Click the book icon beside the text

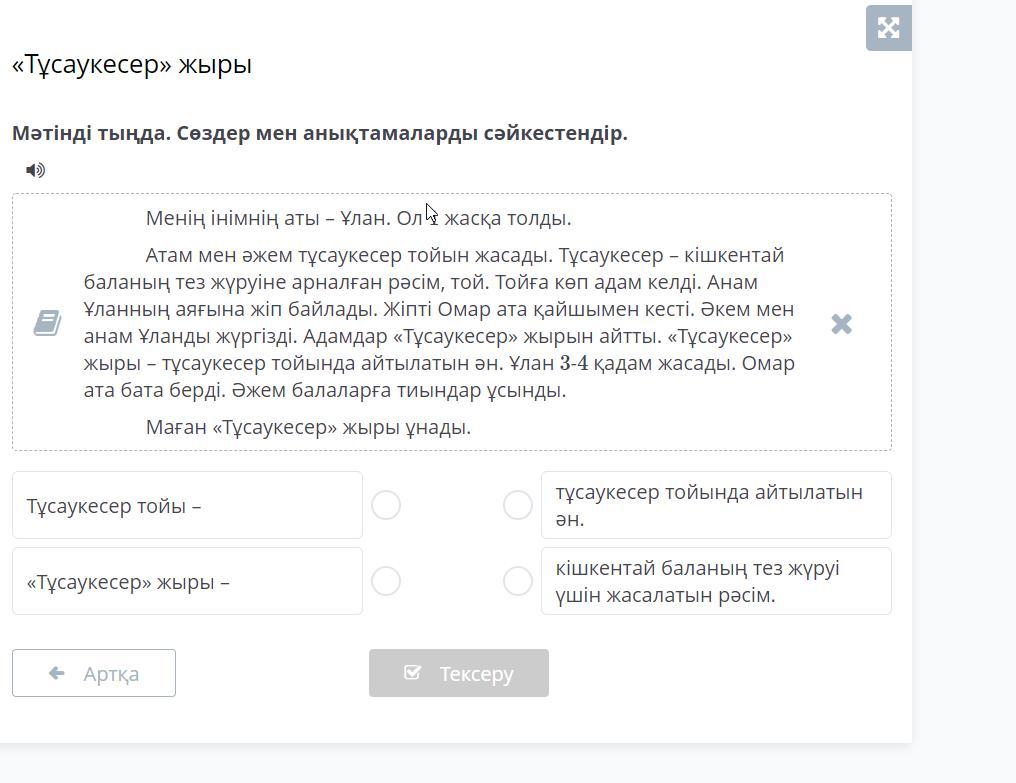(x=47, y=323)
